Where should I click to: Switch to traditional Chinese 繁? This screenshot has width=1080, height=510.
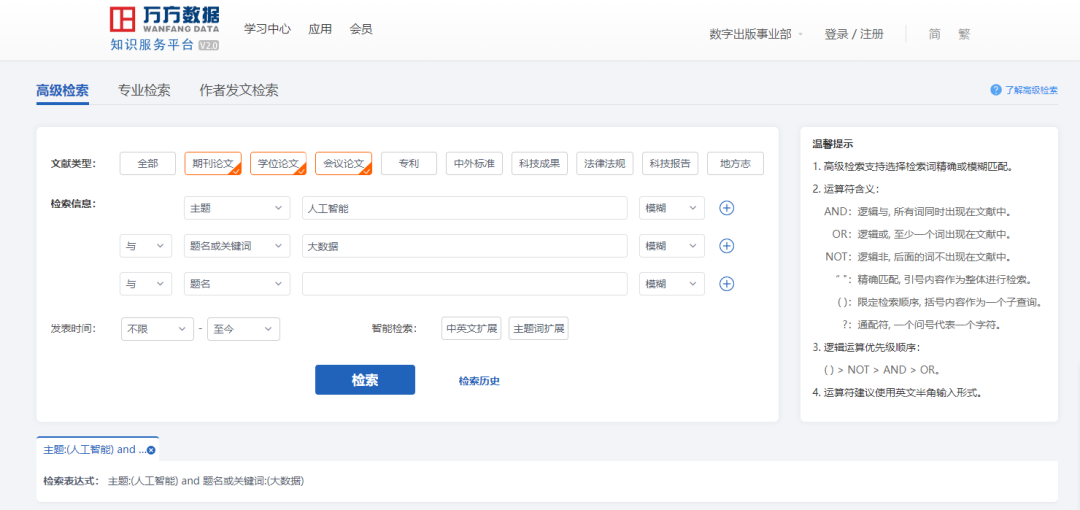tap(964, 34)
